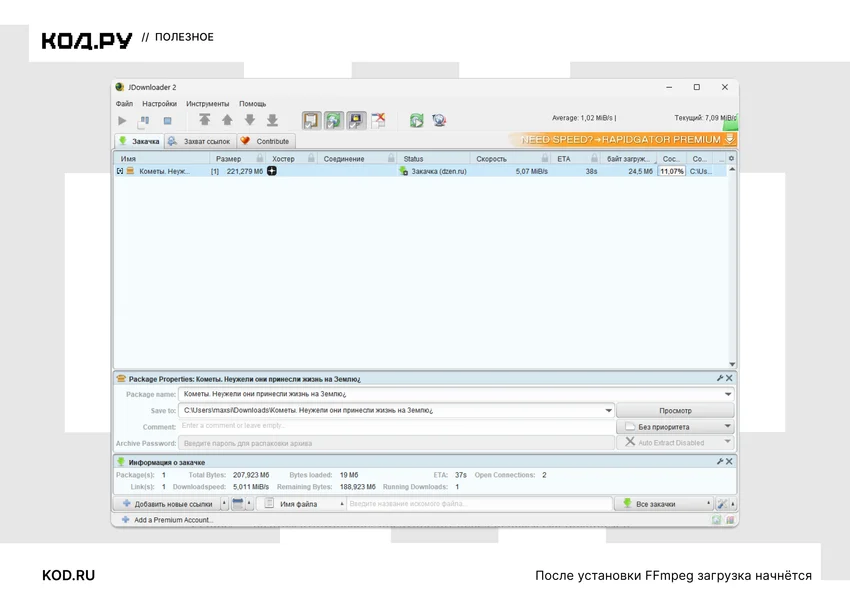Pause downloads with the pause toolbar icon
850x605 pixels.
coord(144,121)
